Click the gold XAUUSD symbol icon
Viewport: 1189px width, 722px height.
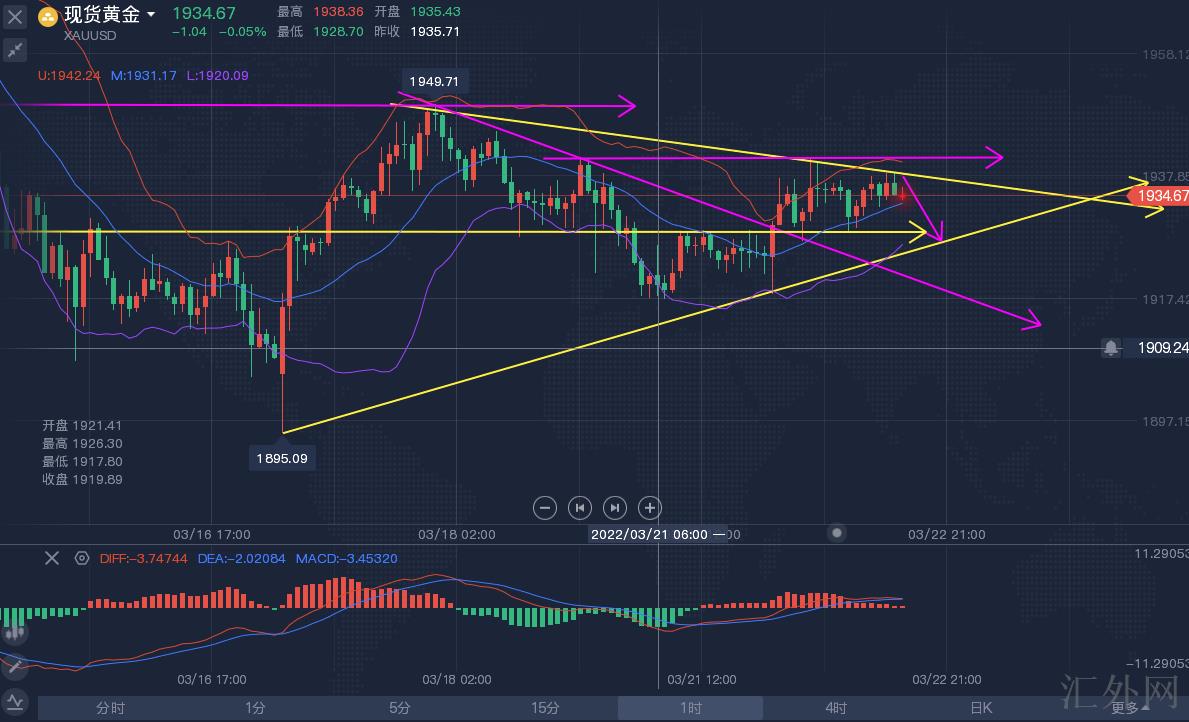pos(47,16)
